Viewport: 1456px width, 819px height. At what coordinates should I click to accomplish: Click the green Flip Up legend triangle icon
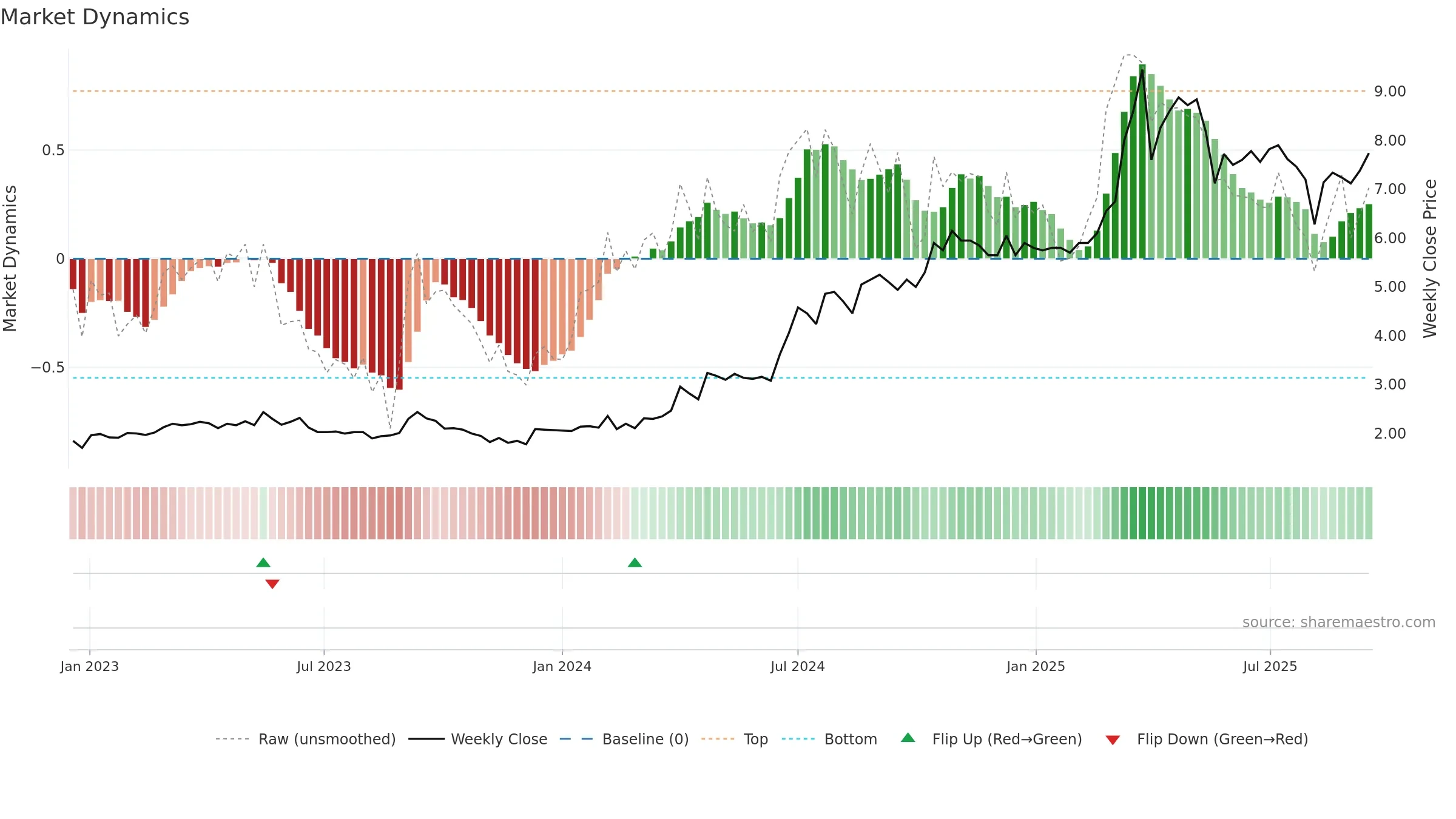click(908, 738)
